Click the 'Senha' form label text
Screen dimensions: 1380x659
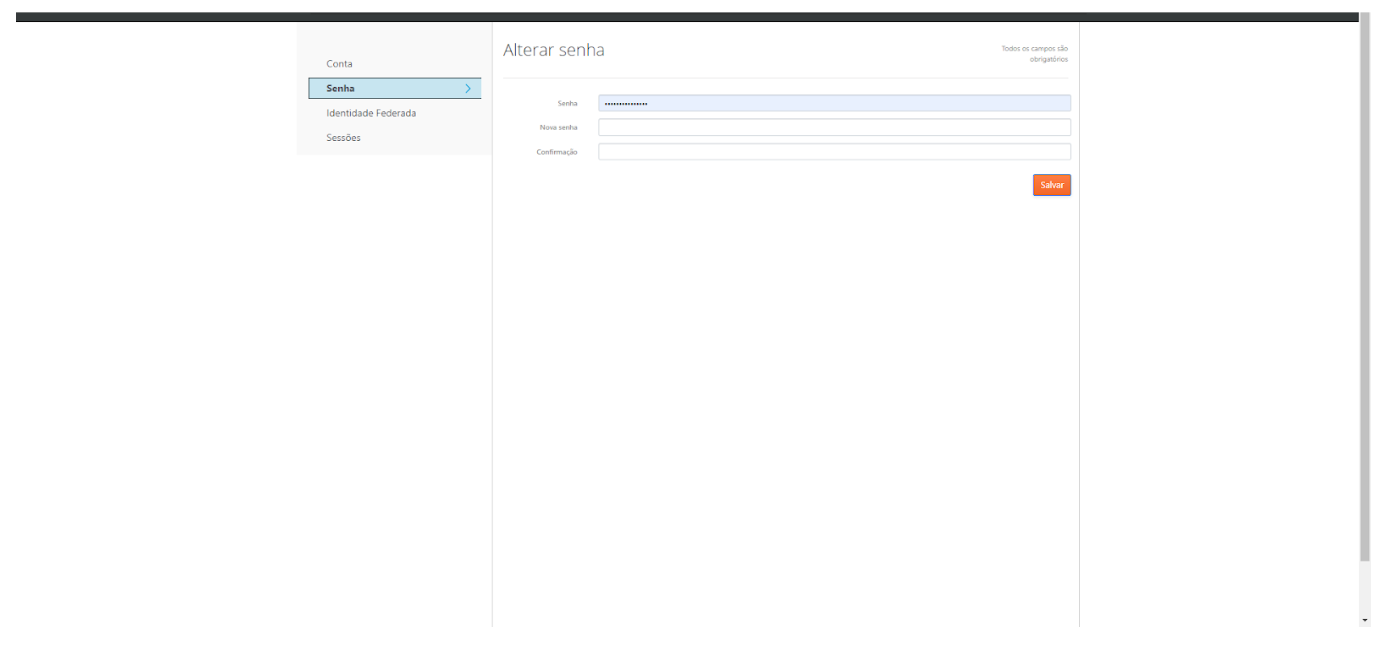click(567, 103)
